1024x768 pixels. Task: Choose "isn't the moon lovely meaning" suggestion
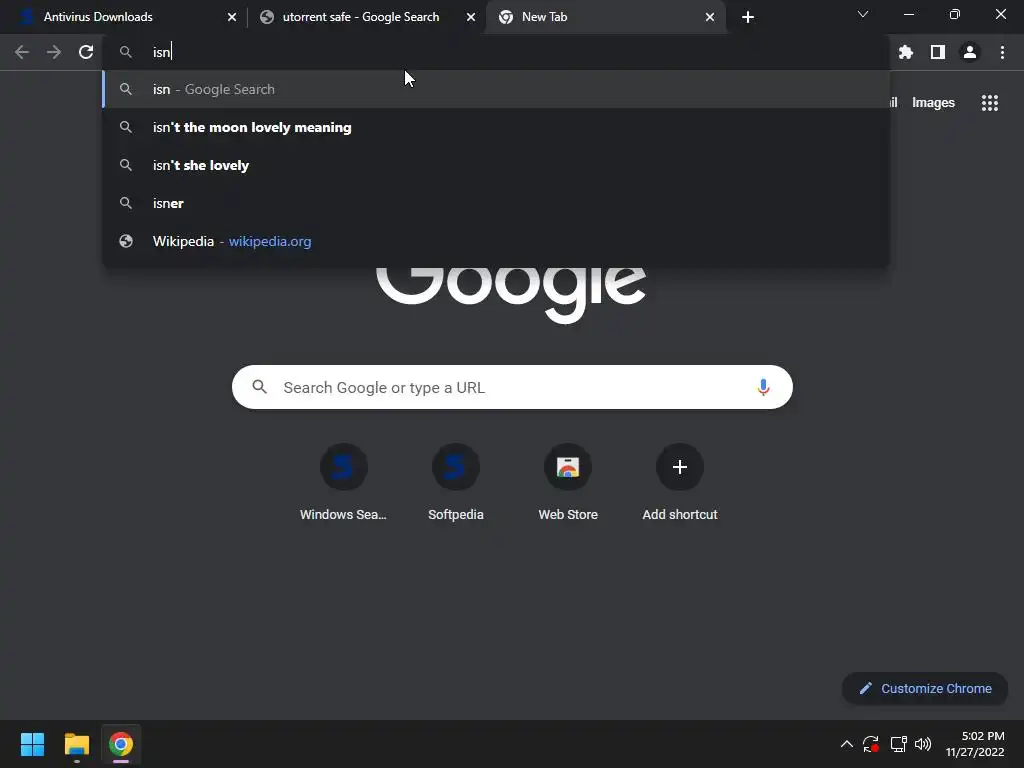pos(496,127)
